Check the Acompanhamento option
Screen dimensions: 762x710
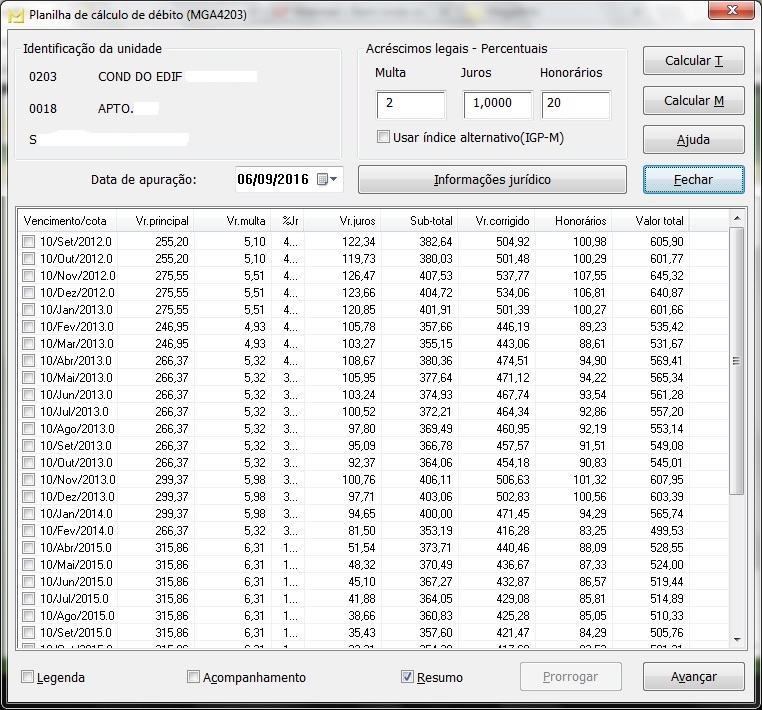194,677
